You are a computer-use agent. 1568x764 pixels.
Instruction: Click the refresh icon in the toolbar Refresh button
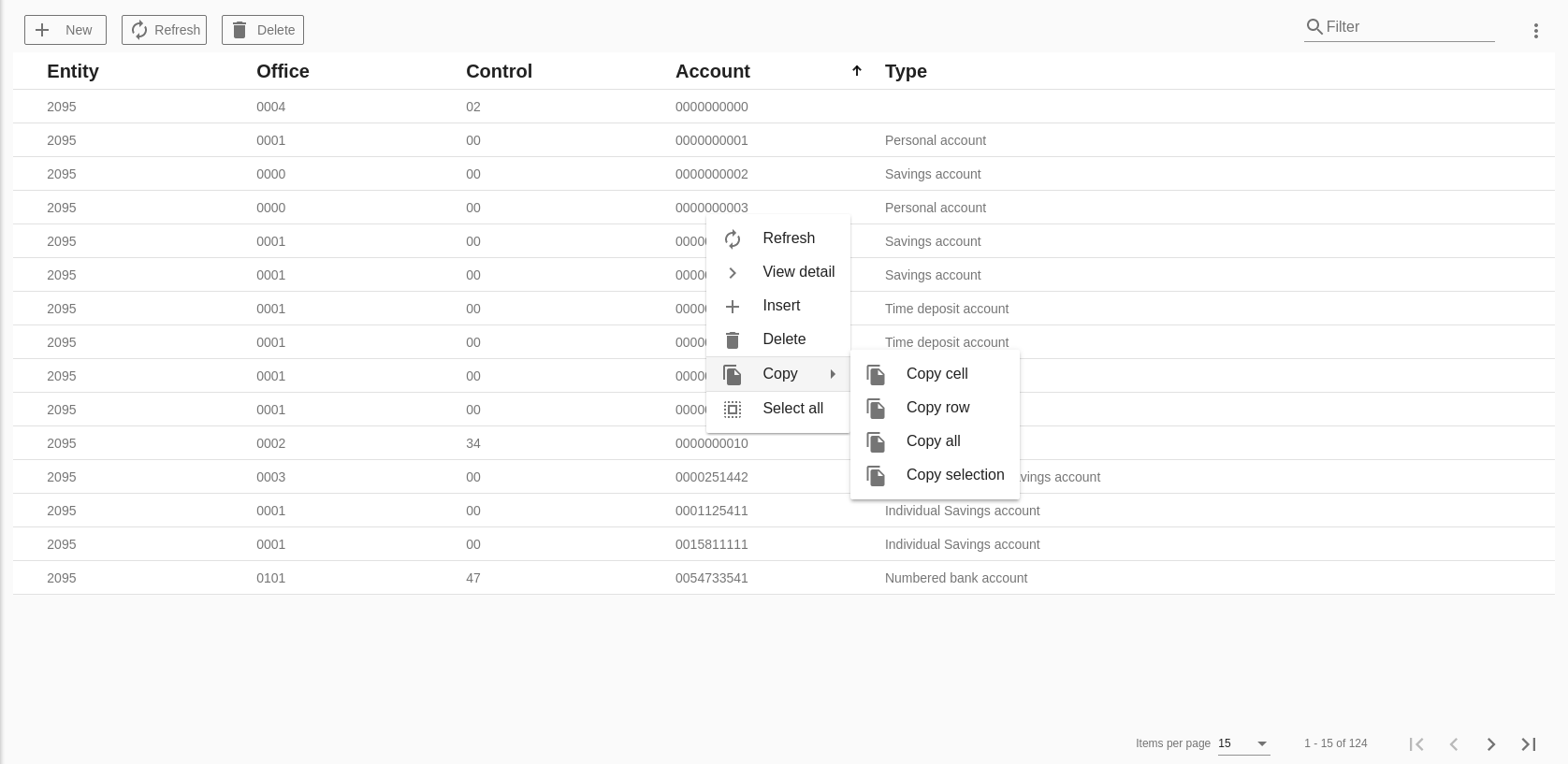pos(139,30)
